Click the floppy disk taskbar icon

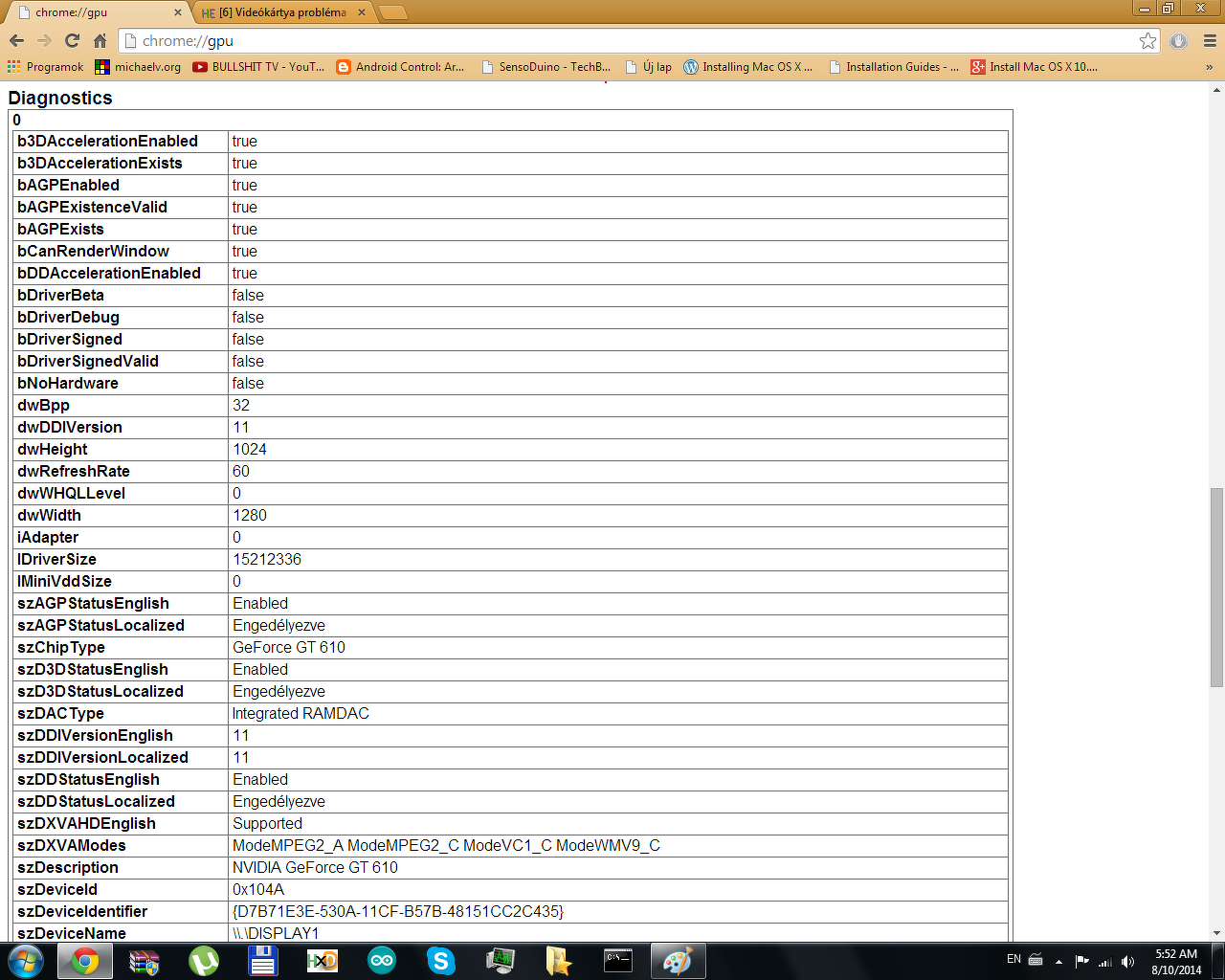pyautogui.click(x=263, y=961)
